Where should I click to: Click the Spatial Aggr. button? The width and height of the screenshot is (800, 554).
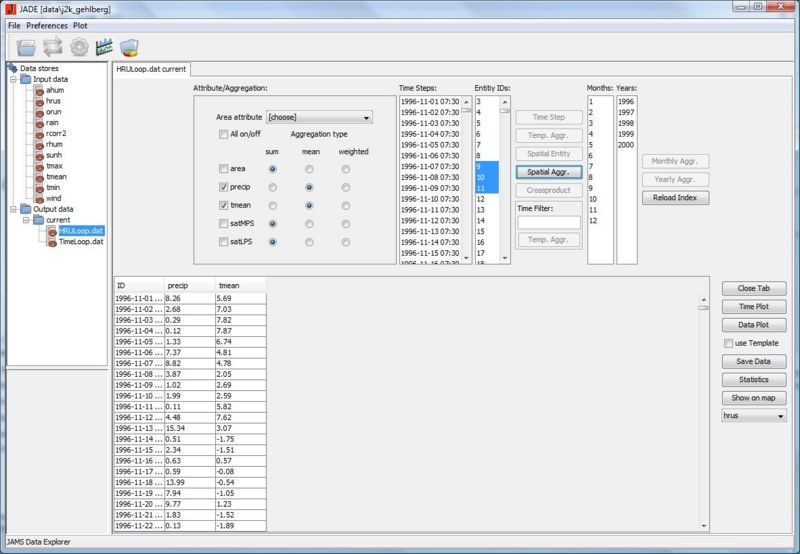pos(547,172)
